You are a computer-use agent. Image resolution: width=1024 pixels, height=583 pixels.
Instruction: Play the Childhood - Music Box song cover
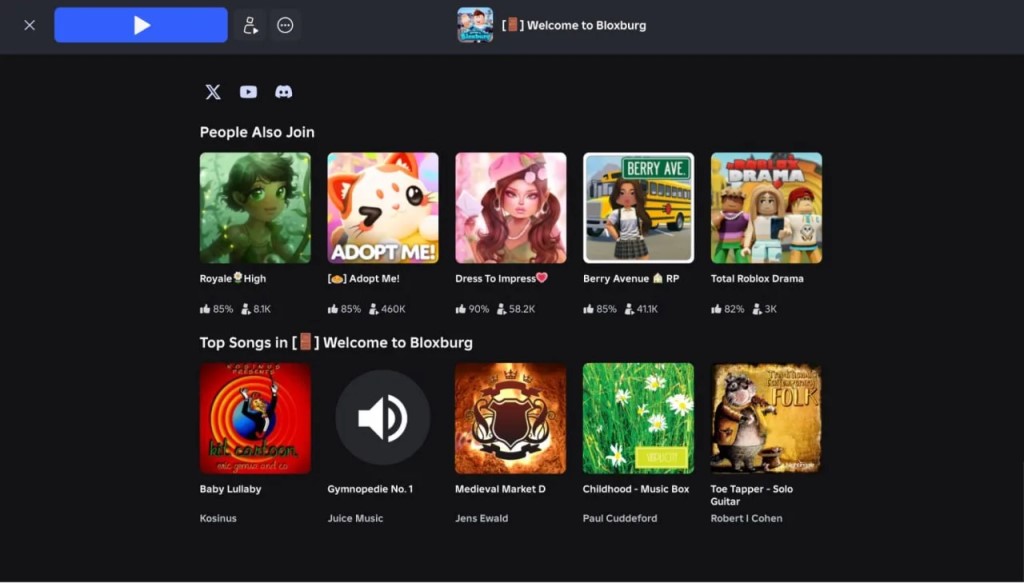coord(639,418)
